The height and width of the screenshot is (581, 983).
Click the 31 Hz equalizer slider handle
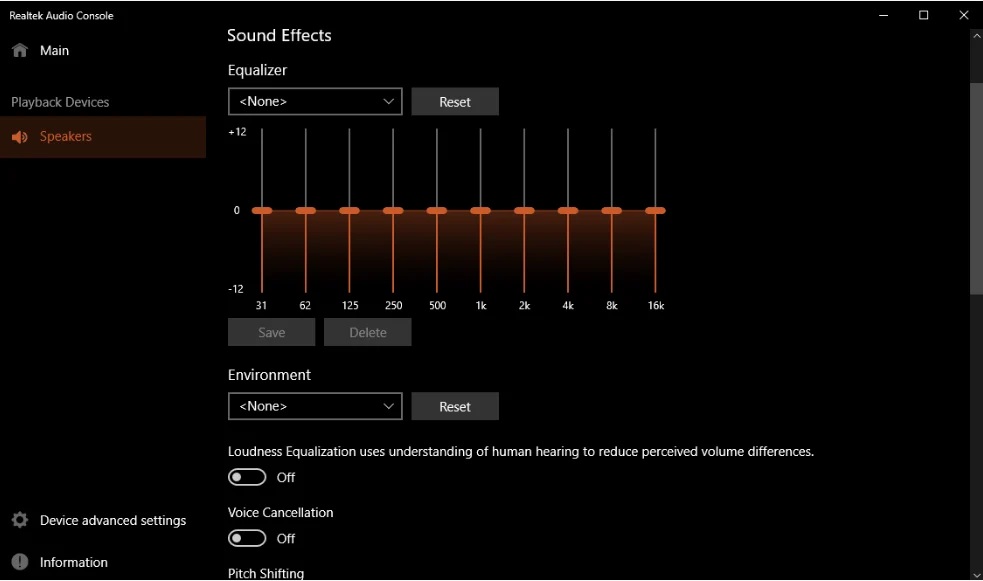(262, 210)
